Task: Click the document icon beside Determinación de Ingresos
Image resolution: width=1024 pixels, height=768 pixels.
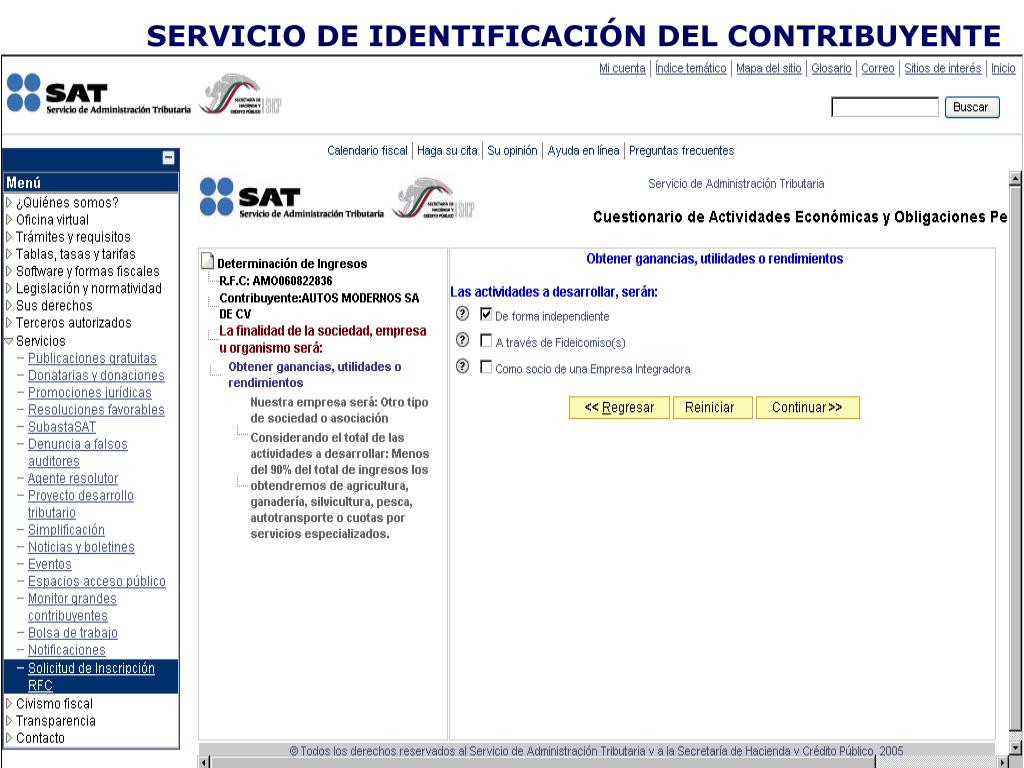Action: point(208,261)
